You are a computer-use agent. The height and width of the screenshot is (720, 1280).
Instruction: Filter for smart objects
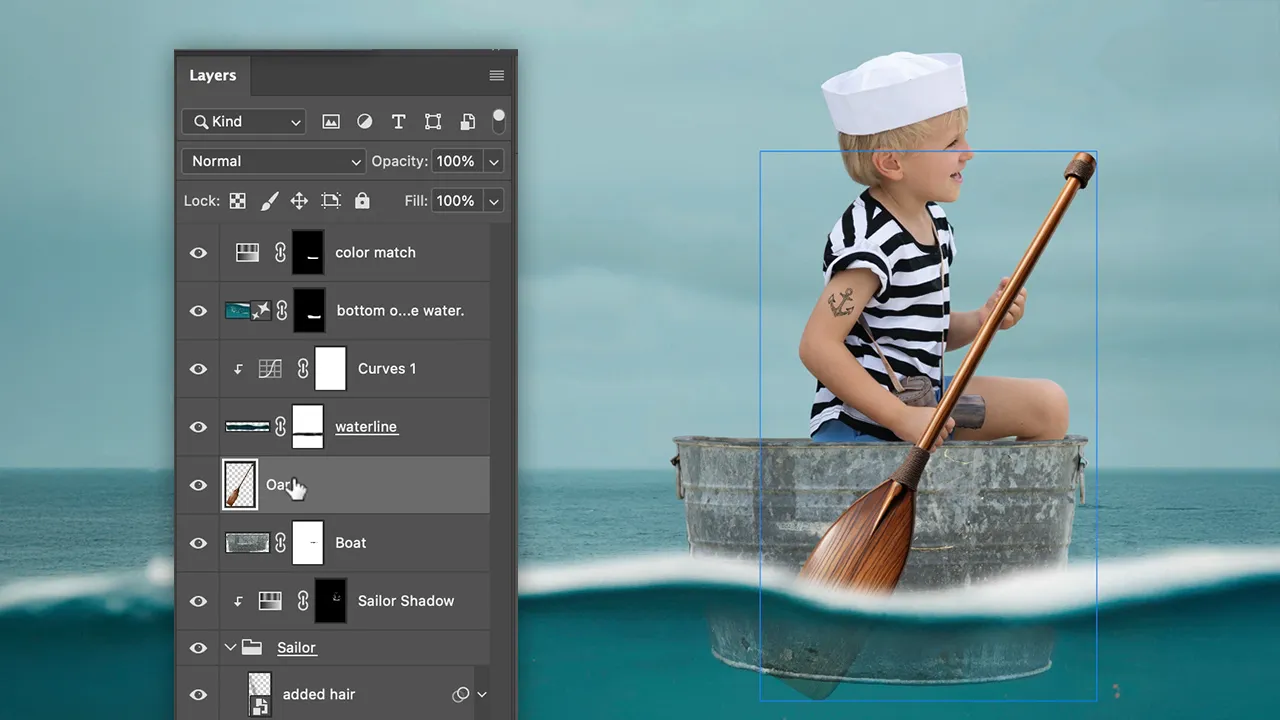pyautogui.click(x=467, y=122)
